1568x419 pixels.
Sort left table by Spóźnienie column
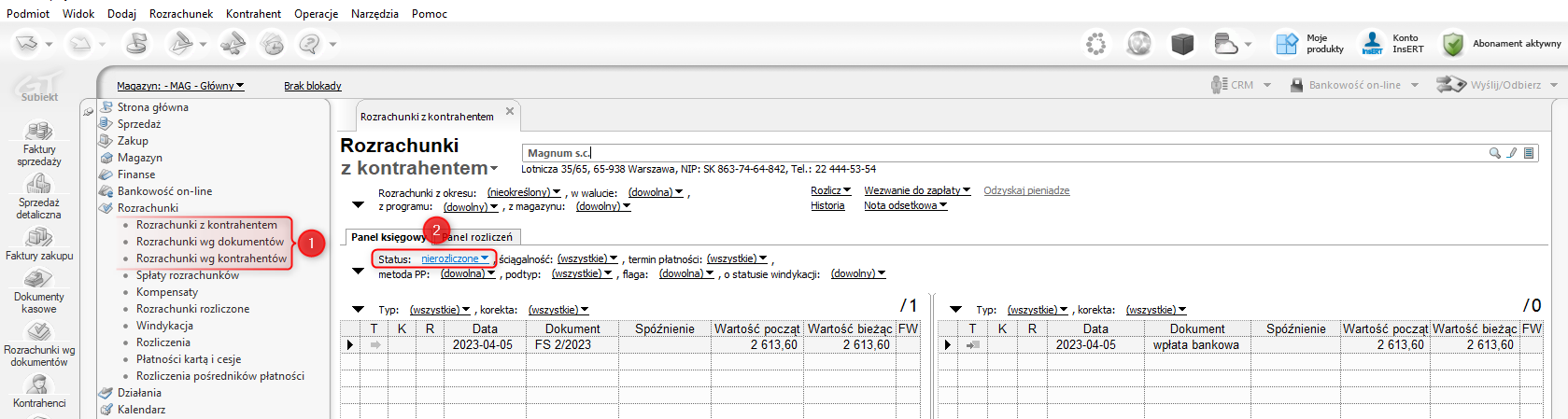[665, 328]
